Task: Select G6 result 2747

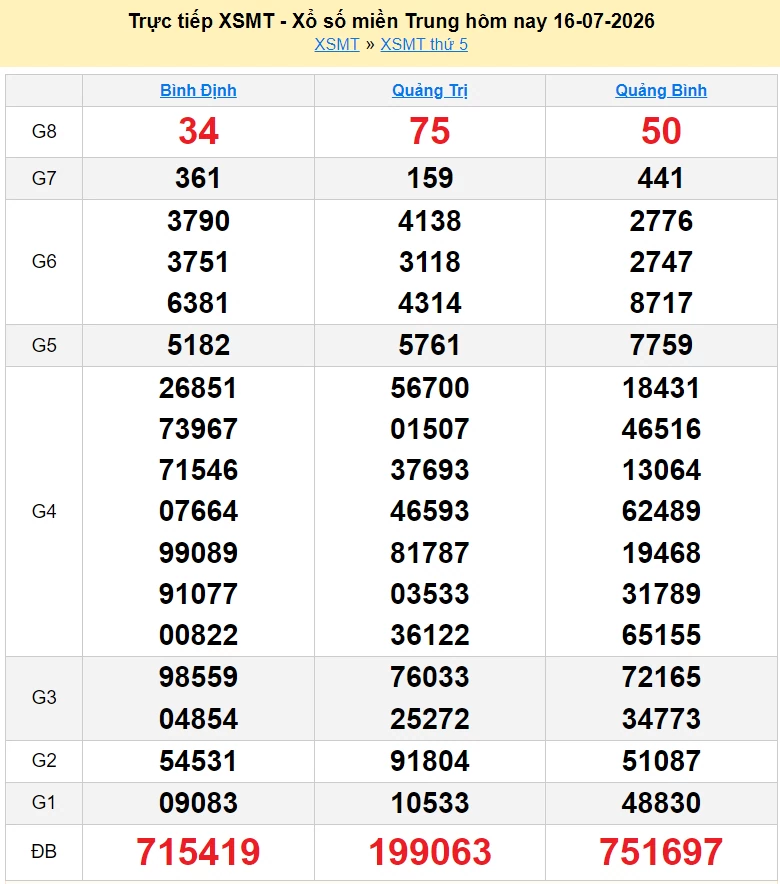Action: click(x=661, y=262)
